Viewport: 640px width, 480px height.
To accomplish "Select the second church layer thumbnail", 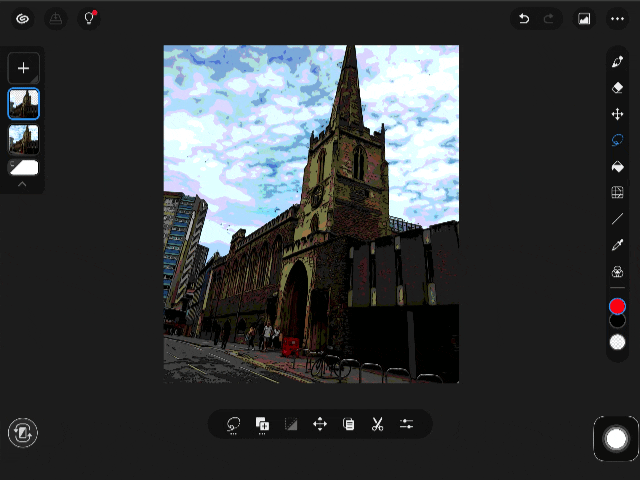I will point(24,137).
